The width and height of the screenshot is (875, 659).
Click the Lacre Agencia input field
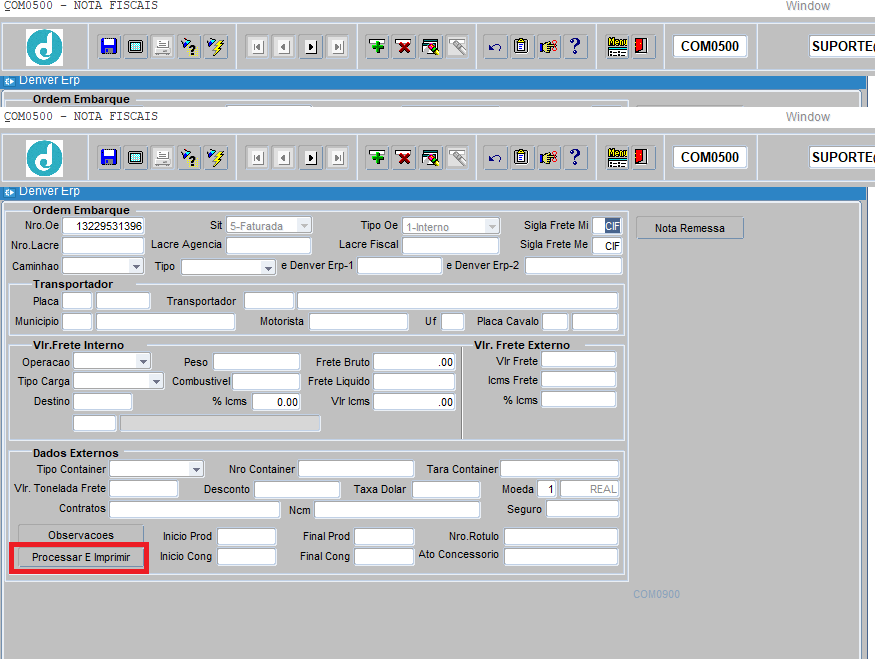[x=268, y=246]
